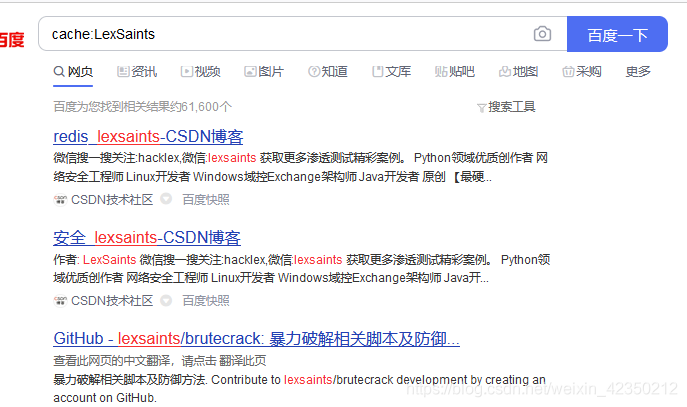
Task: Click the camera image-search icon
Action: tap(542, 34)
